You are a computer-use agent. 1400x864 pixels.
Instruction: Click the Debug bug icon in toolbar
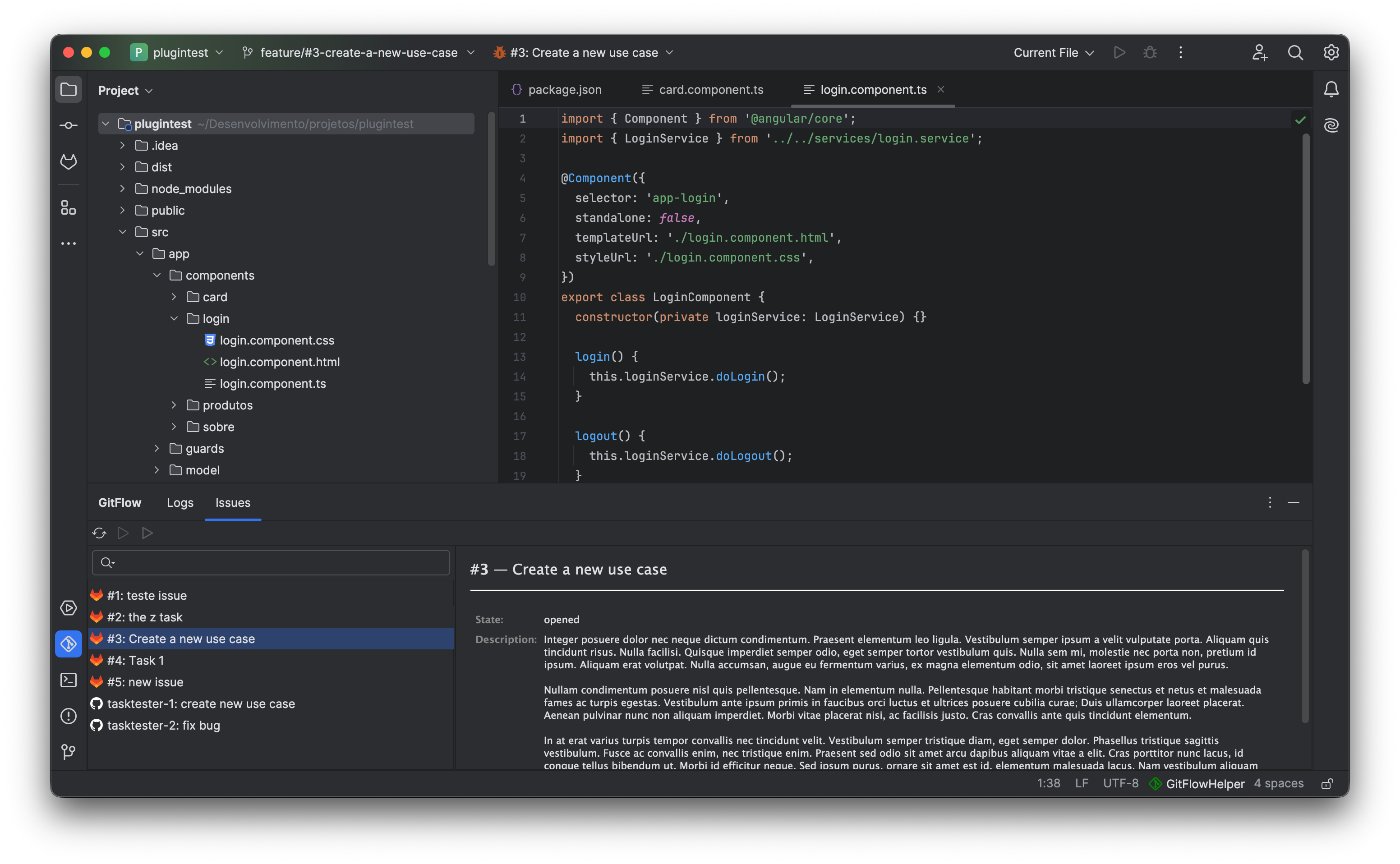[x=1150, y=53]
